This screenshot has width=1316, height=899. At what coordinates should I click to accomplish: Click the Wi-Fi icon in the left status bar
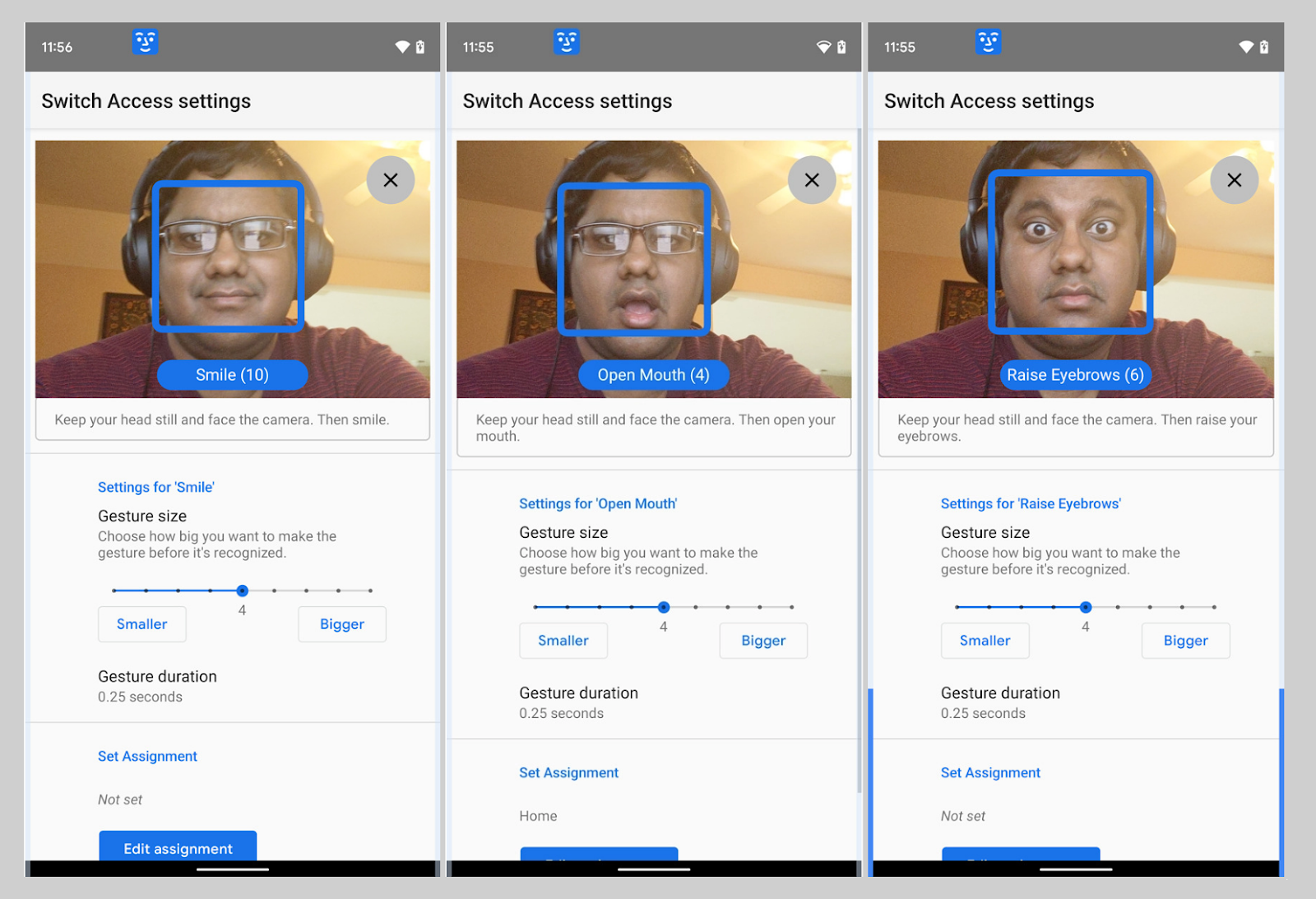401,47
